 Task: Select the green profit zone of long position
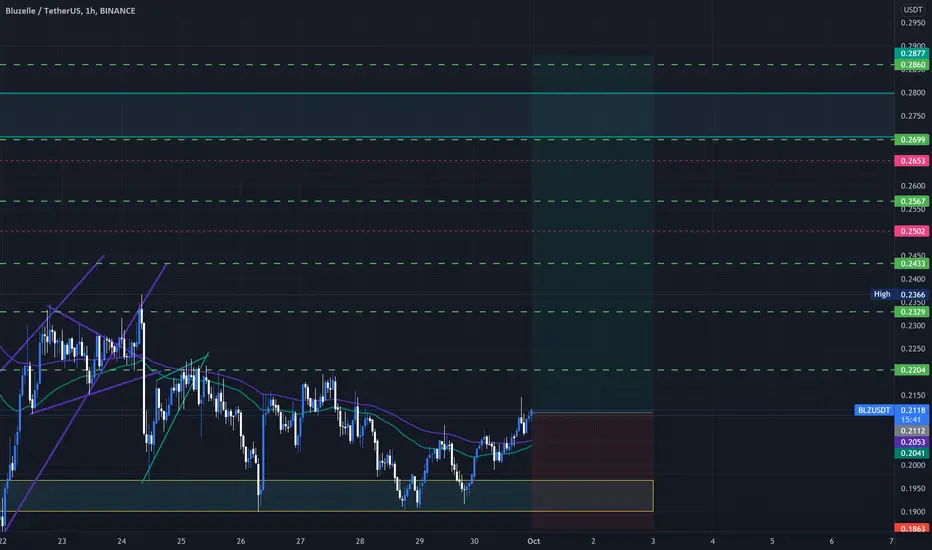point(593,234)
